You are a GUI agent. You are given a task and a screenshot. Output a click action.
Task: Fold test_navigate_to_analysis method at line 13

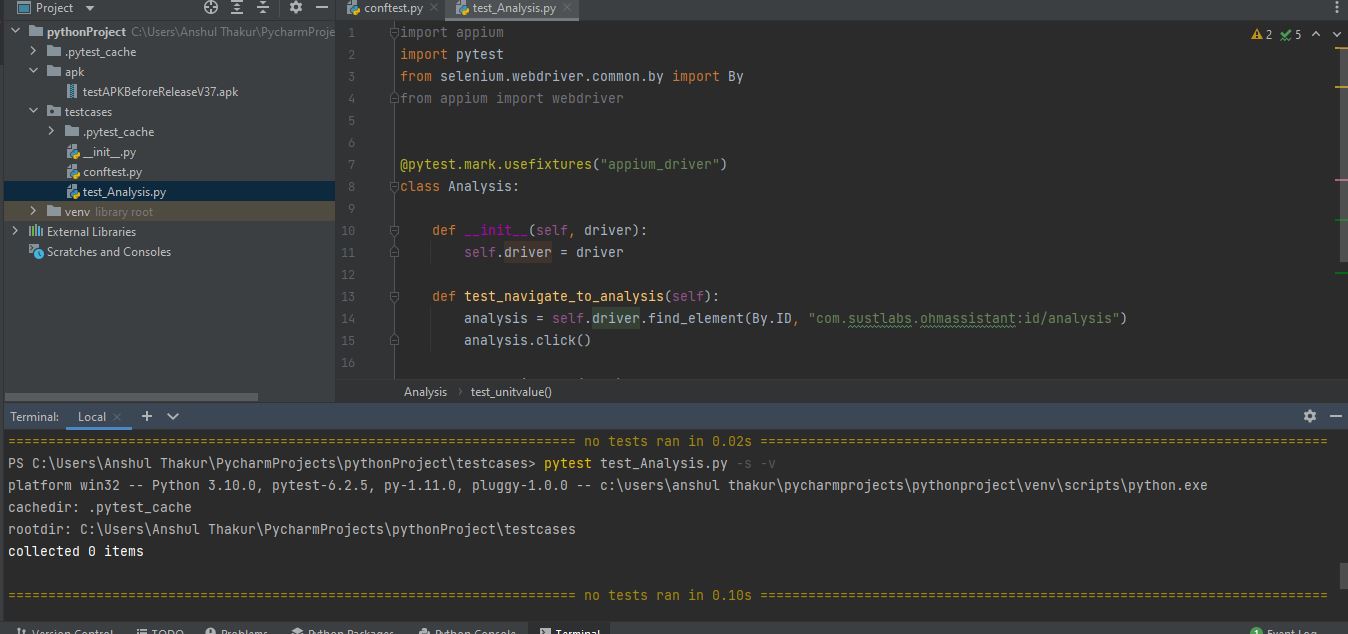[x=394, y=297]
